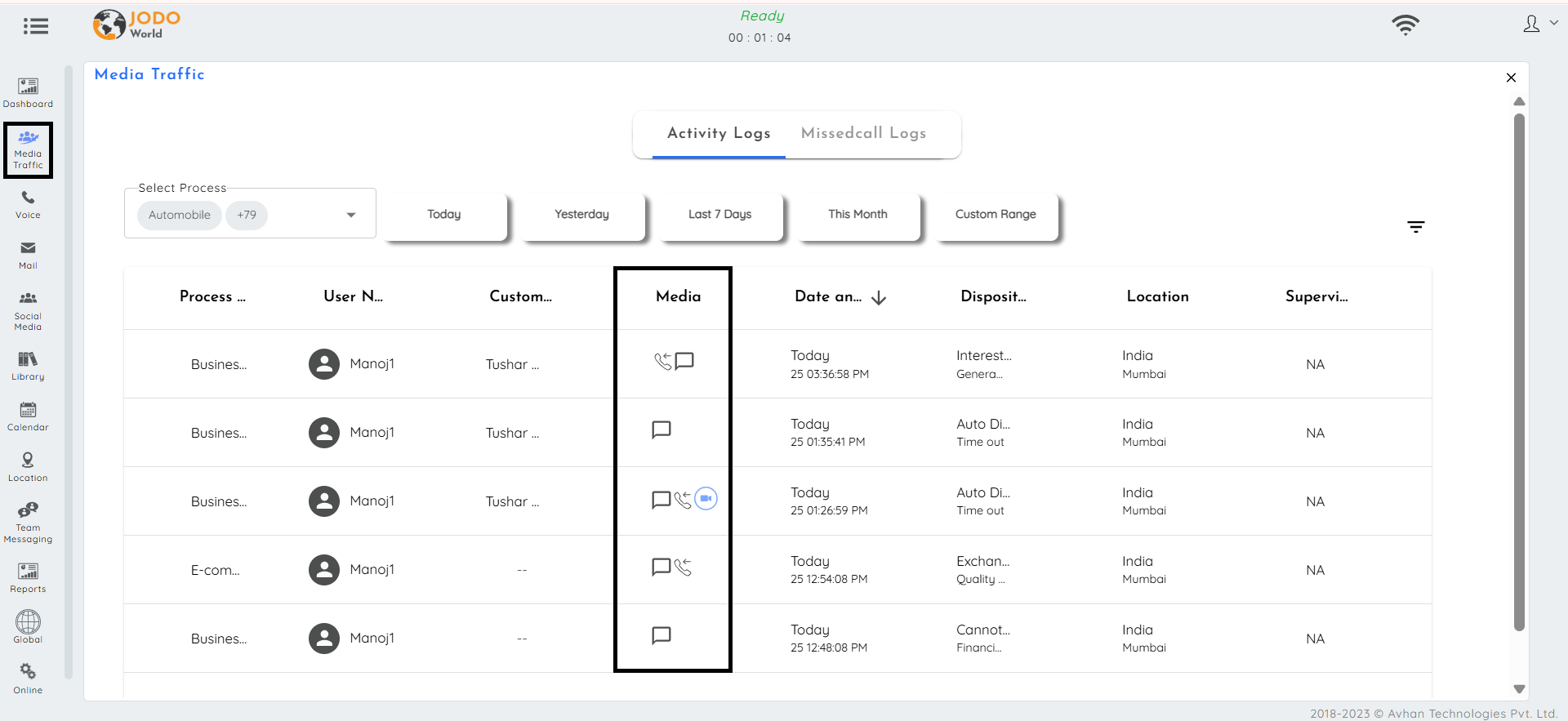Open the chat icon in the 12:48:08 PM row

pos(661,635)
